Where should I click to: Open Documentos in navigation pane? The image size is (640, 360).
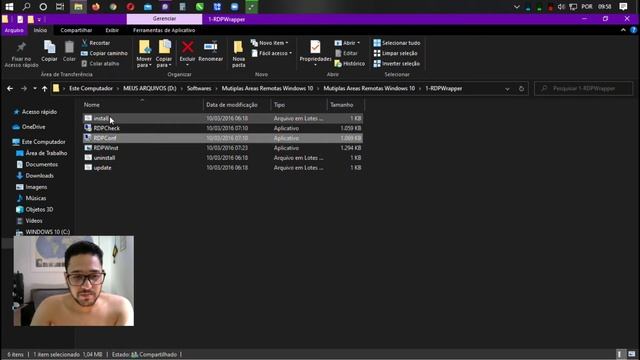[37, 164]
